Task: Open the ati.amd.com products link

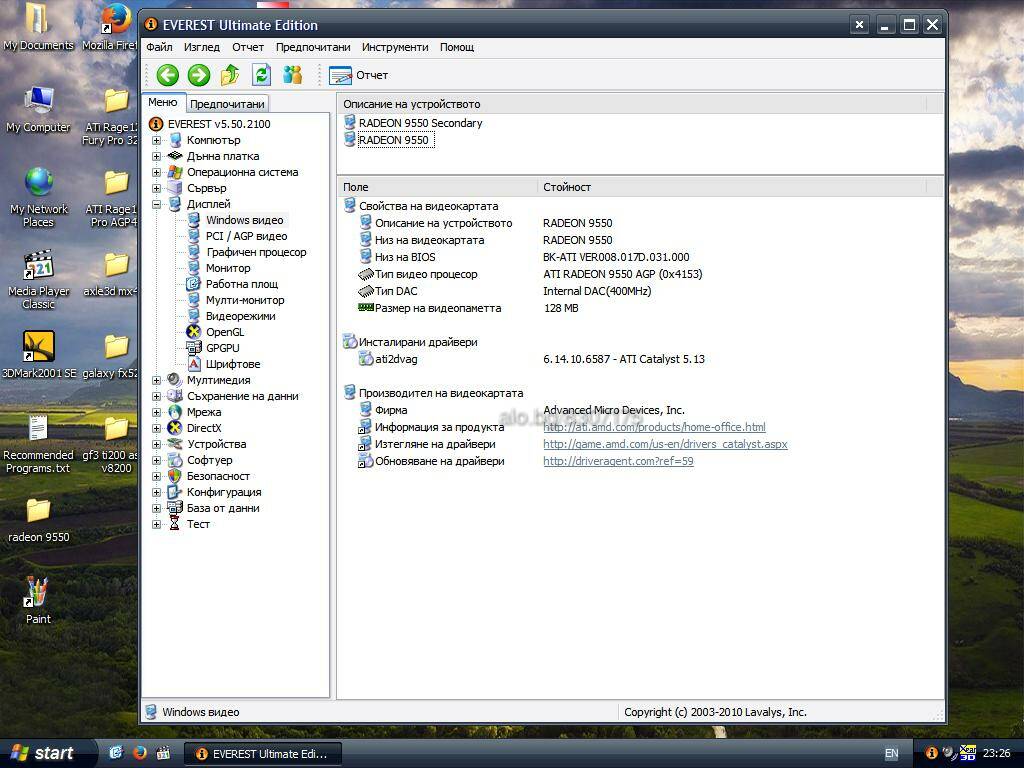Action: click(x=654, y=427)
